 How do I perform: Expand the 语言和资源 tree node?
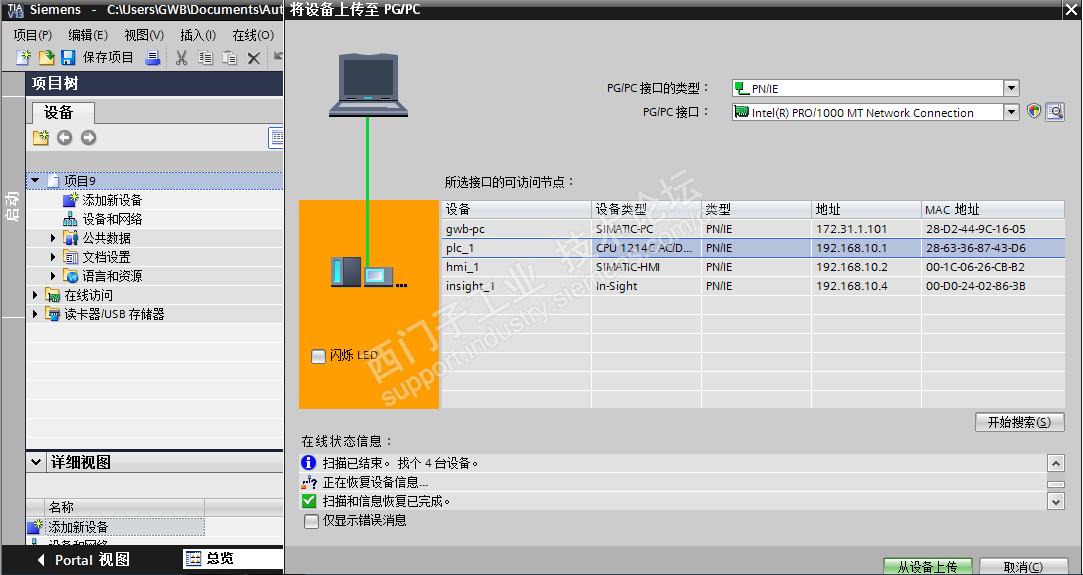pyautogui.click(x=52, y=276)
